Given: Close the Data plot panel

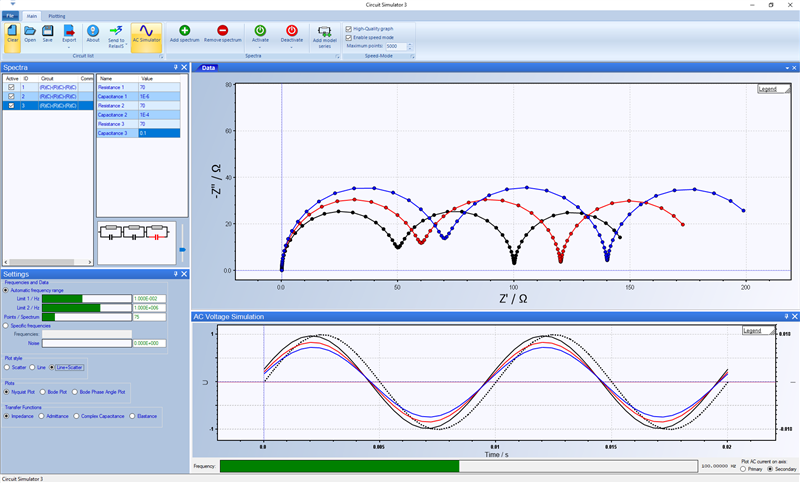Looking at the screenshot, I should 794,68.
